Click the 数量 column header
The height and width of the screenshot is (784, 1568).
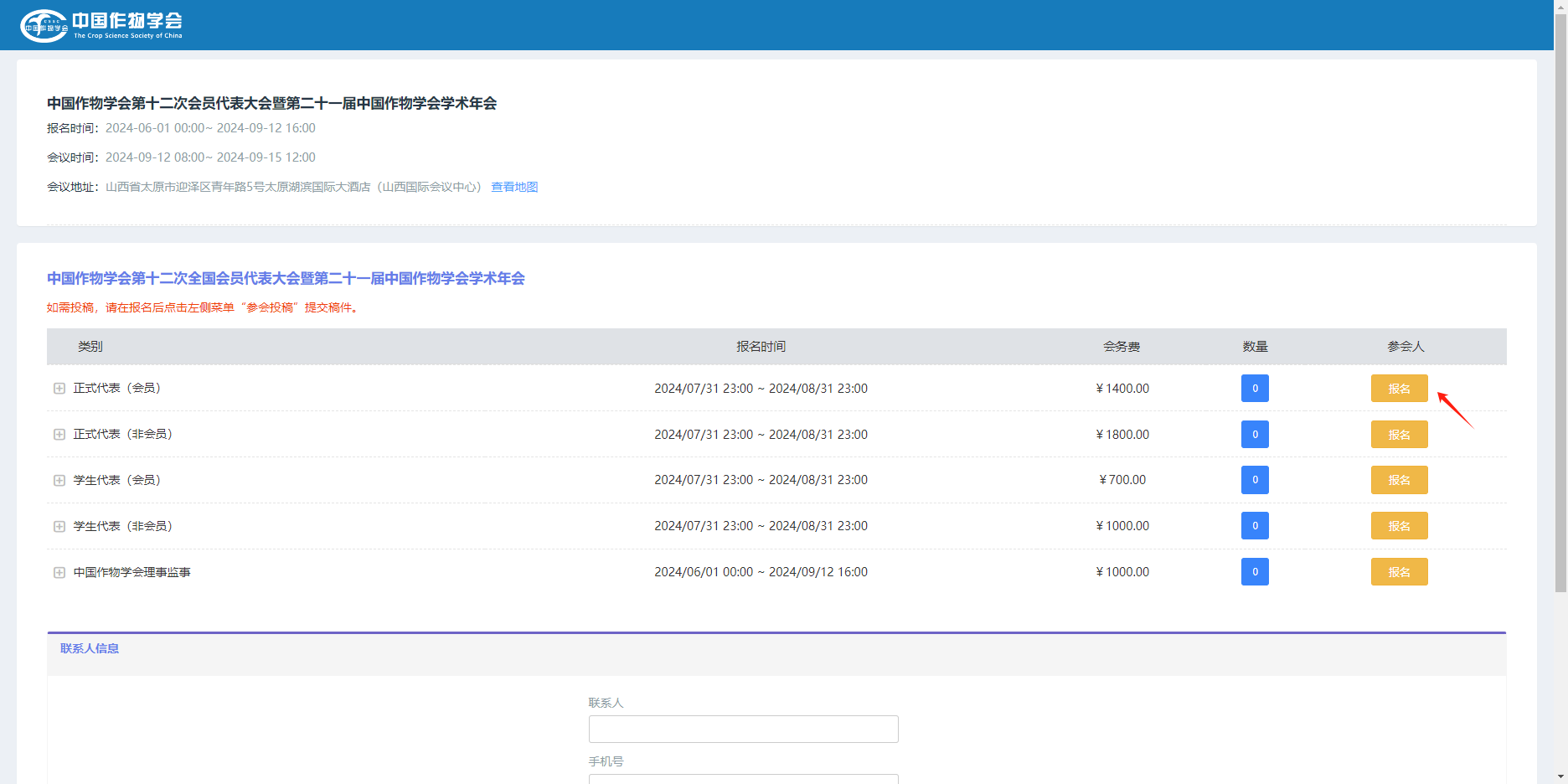coord(1255,347)
